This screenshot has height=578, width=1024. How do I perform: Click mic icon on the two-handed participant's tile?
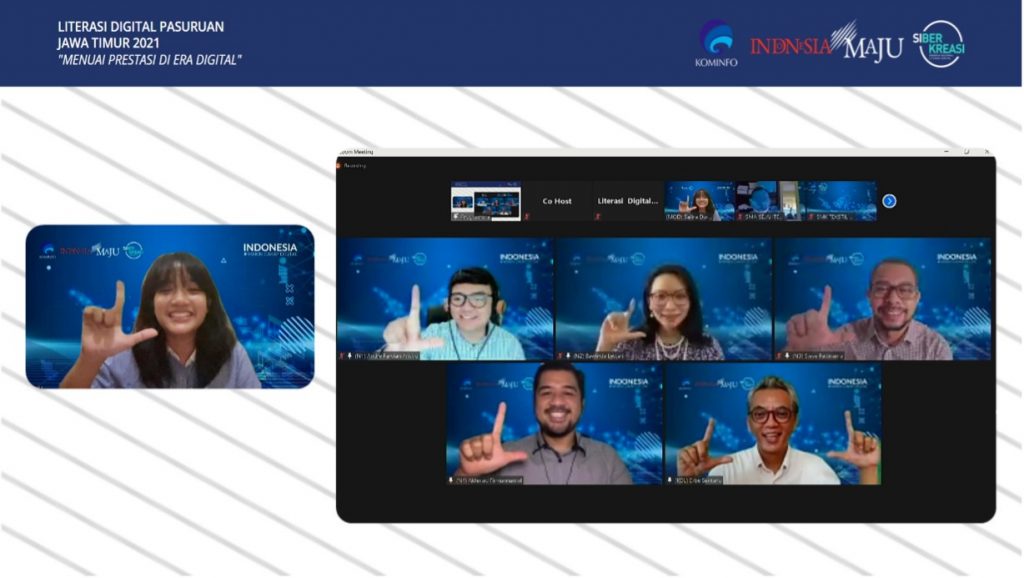[670, 480]
